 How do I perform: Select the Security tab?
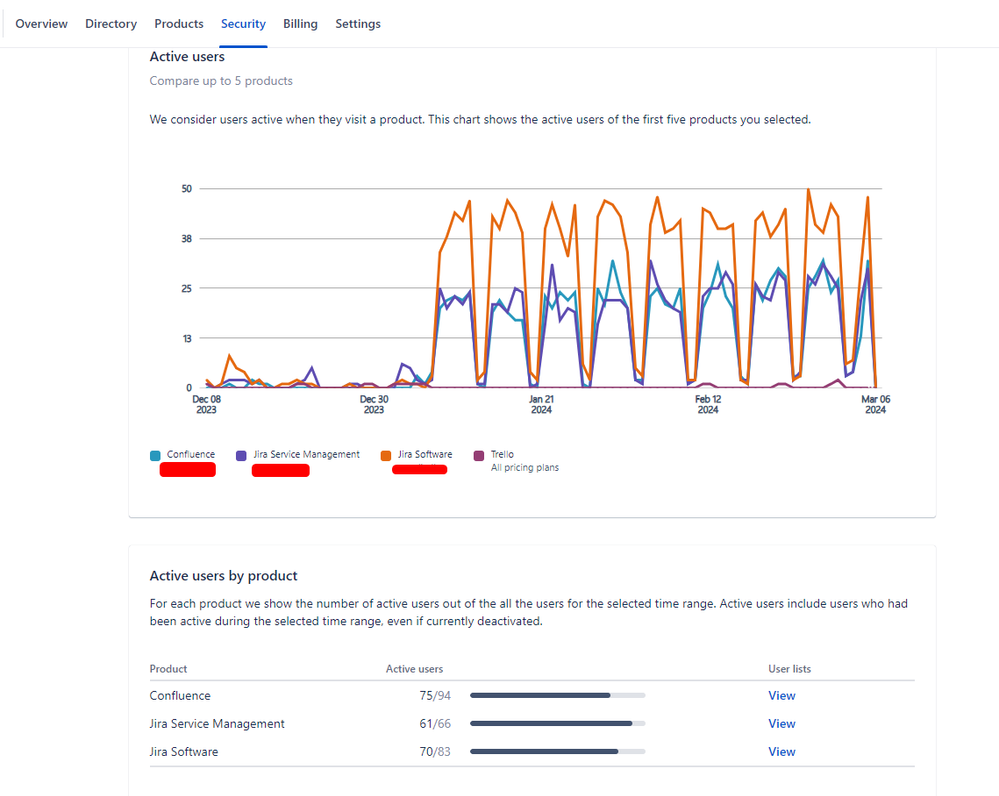coord(243,23)
